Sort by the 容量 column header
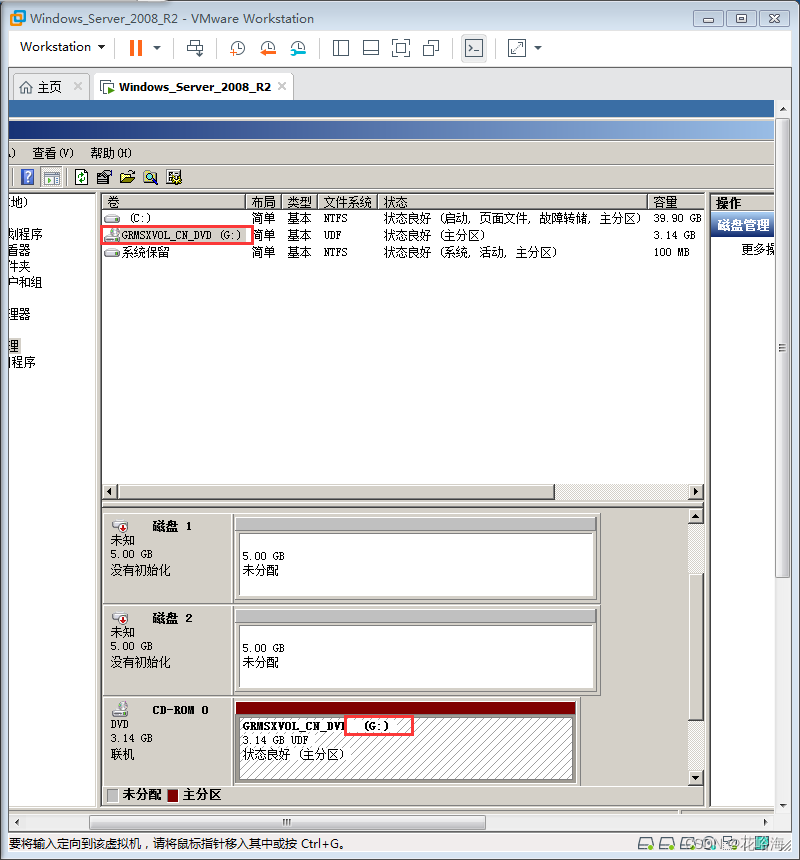 [676, 202]
